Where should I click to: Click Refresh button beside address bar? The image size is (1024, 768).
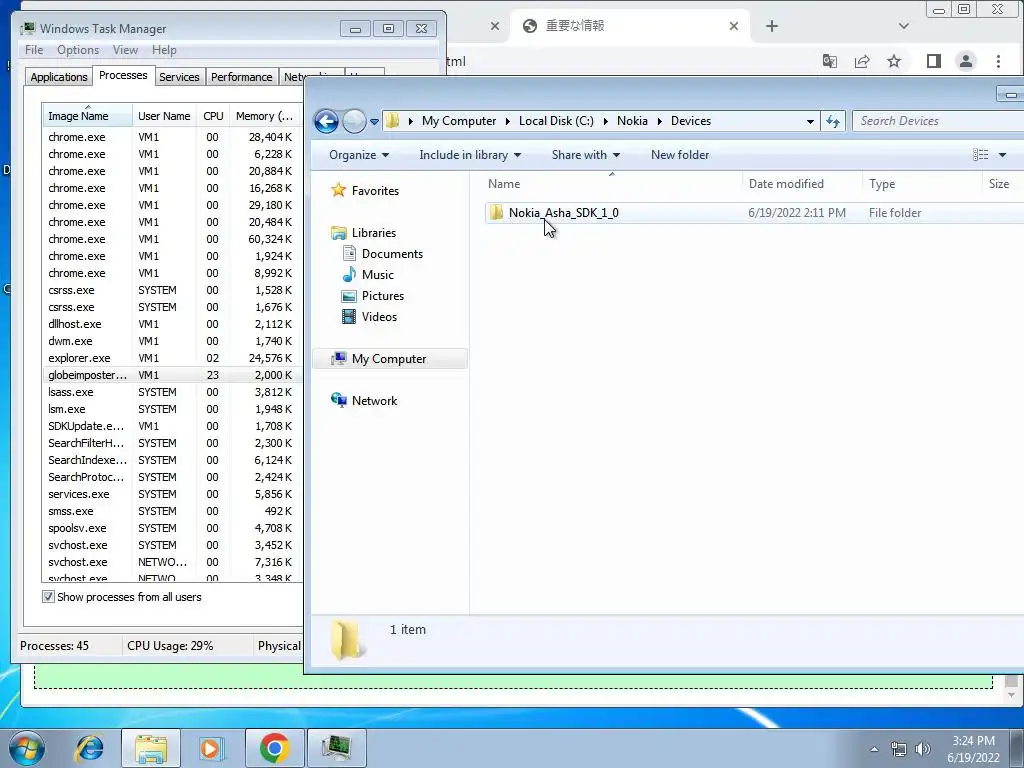(x=833, y=121)
